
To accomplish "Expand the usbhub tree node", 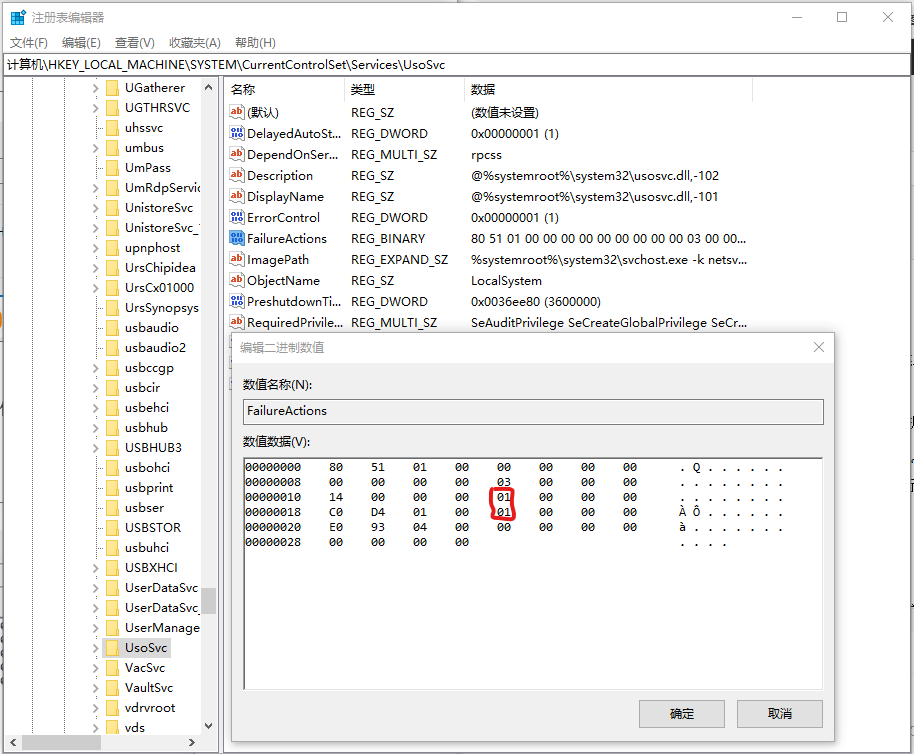I will click(96, 428).
